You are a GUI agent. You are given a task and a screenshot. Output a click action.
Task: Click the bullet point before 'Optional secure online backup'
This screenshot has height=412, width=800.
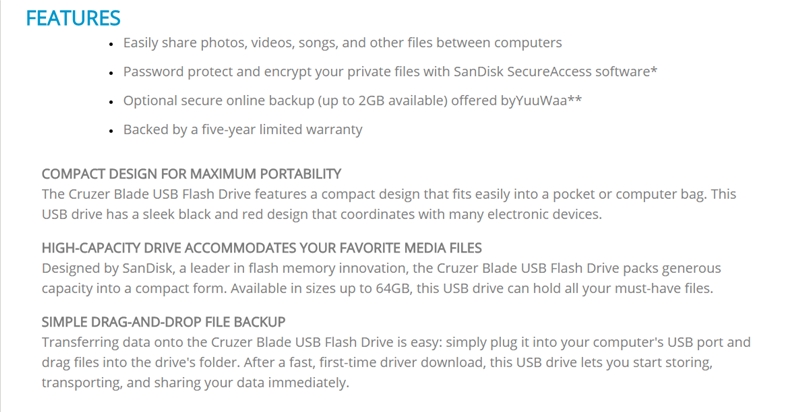click(111, 102)
